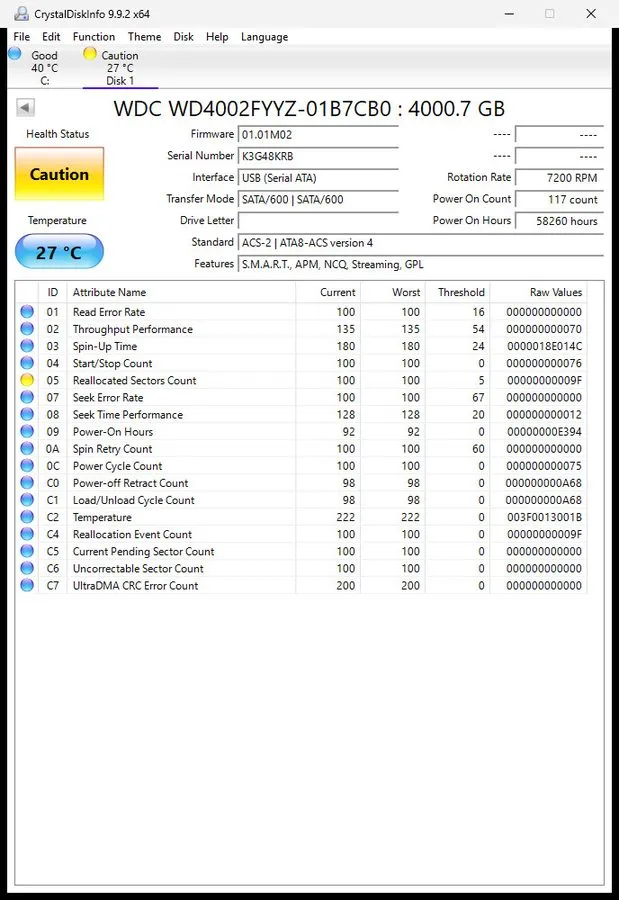Click the blue status orb for Power-On Hours row

click(27, 432)
